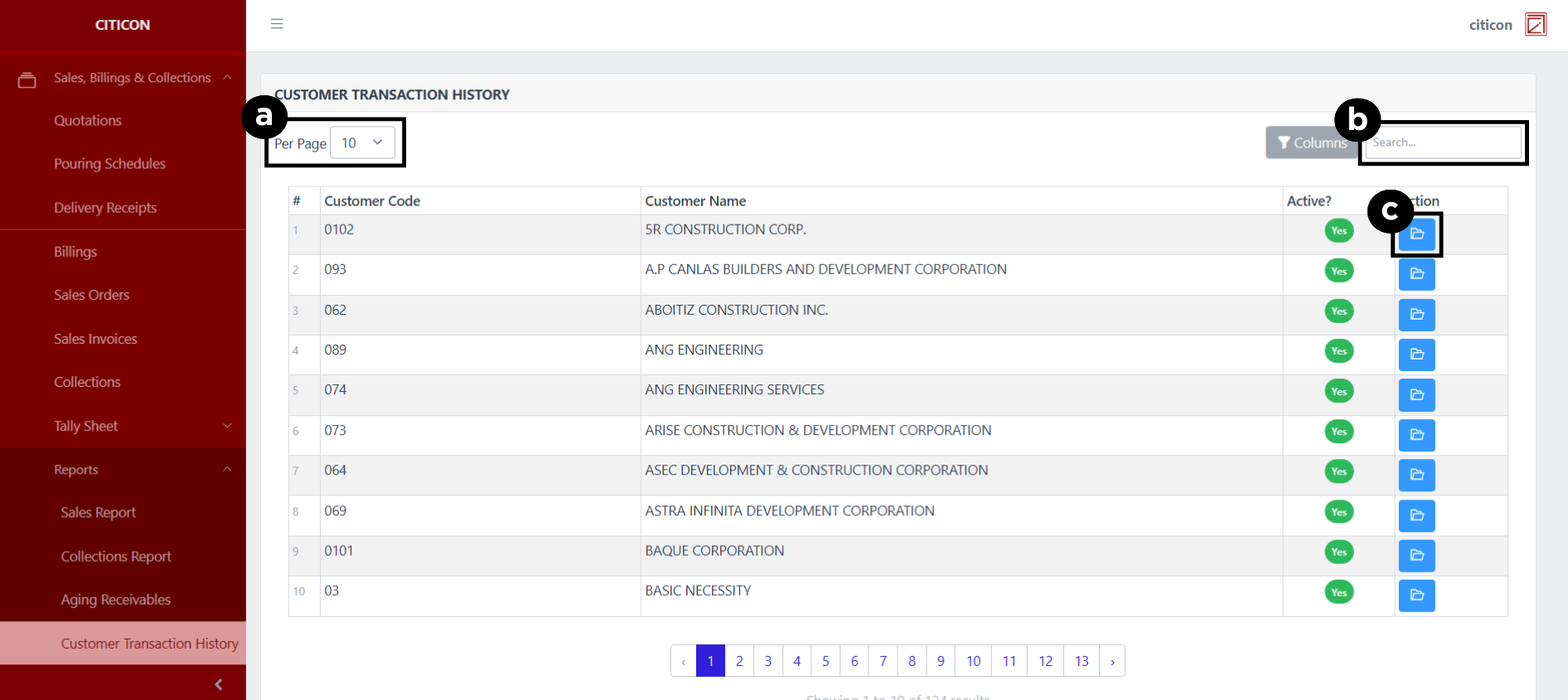
Task: Open folder action for ANG ENGINEERING SERVICES
Action: click(1416, 395)
